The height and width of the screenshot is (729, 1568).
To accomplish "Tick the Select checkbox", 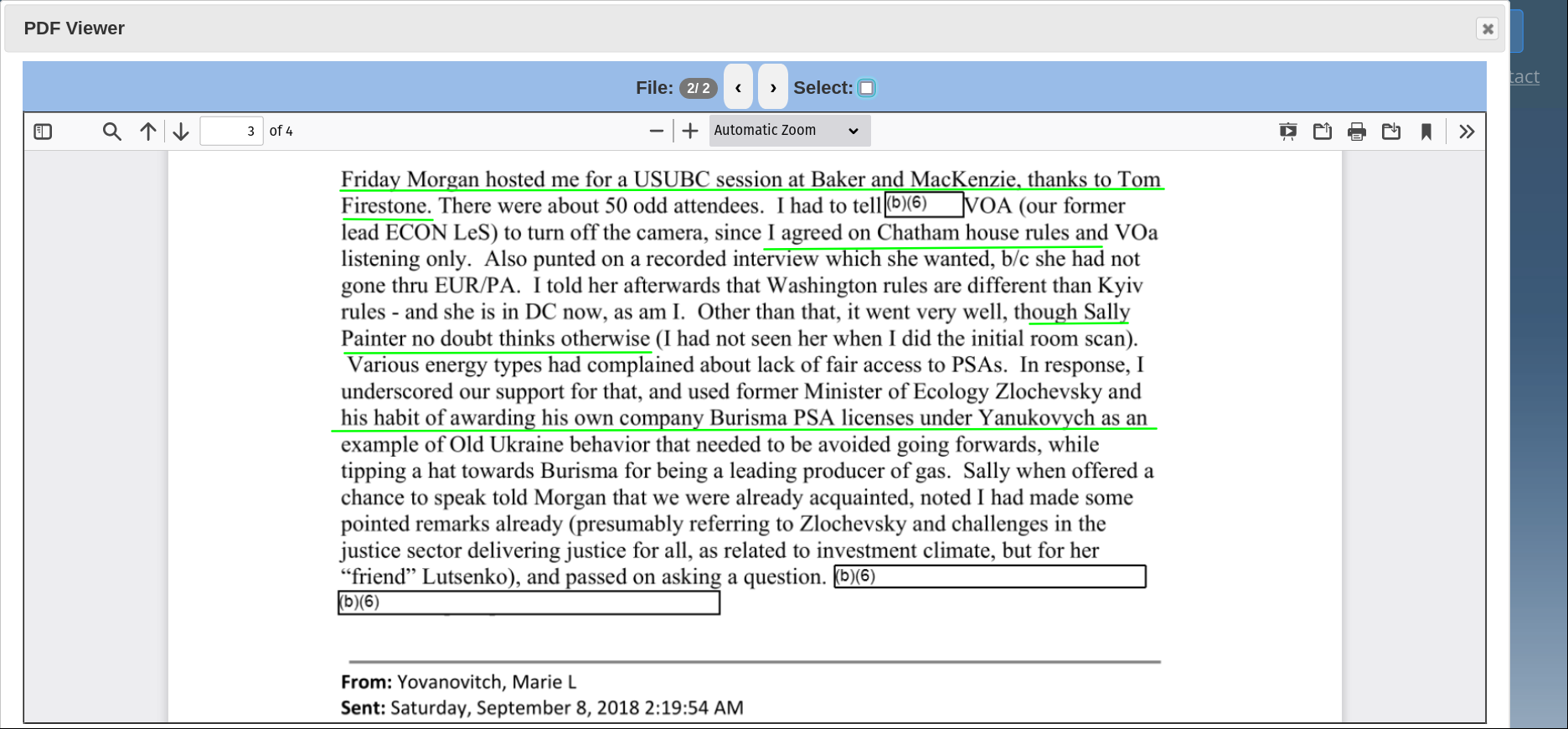I will (867, 88).
